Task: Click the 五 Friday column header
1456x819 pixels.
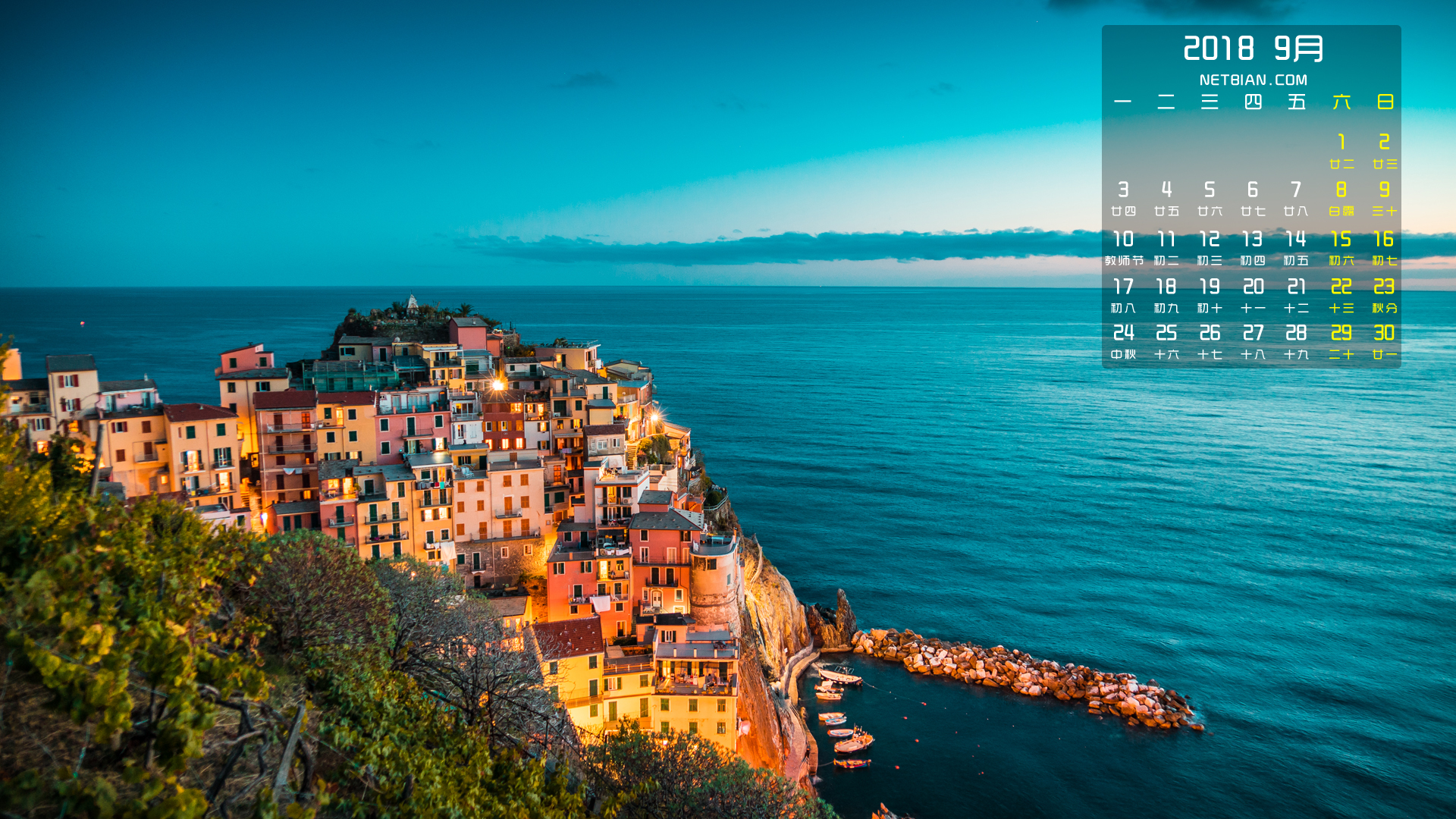Action: tap(1297, 102)
